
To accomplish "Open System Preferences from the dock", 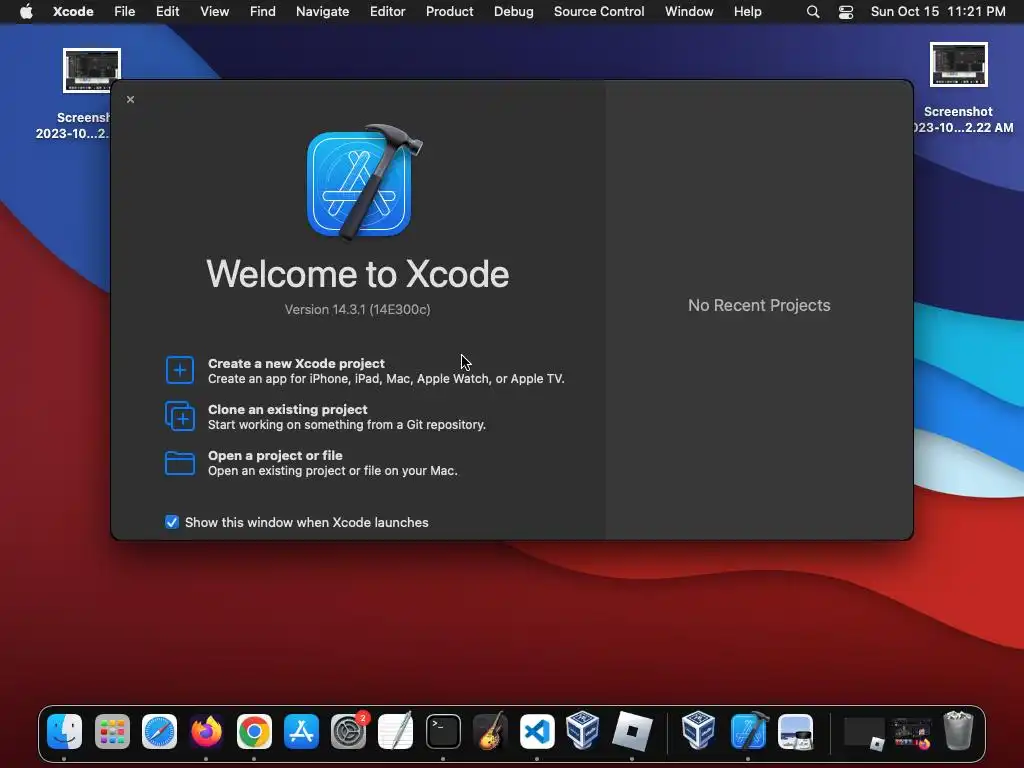I will pyautogui.click(x=349, y=731).
